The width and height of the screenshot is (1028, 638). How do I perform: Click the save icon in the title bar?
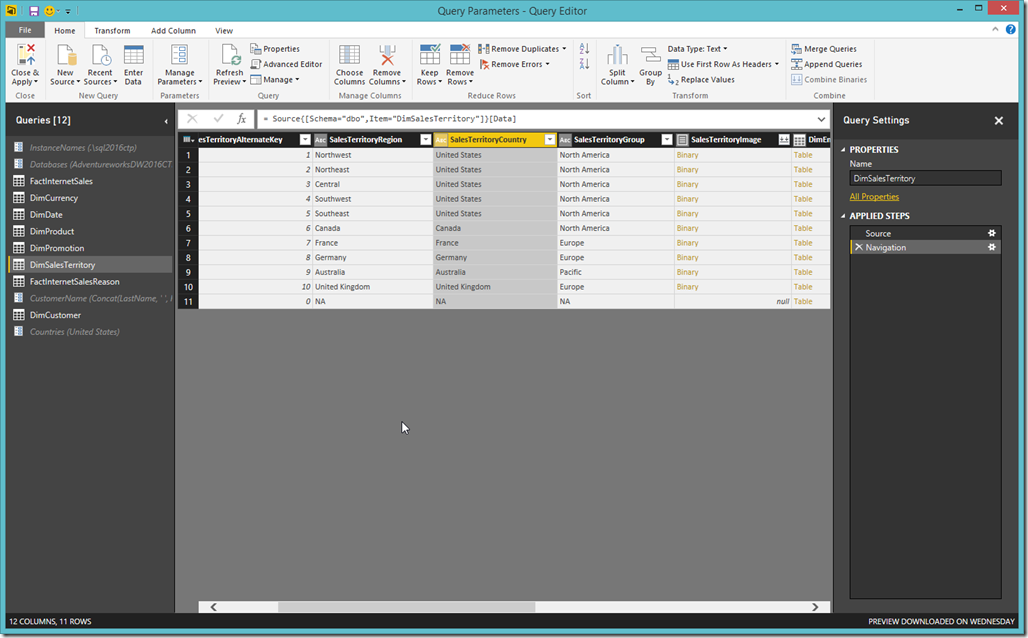[34, 11]
